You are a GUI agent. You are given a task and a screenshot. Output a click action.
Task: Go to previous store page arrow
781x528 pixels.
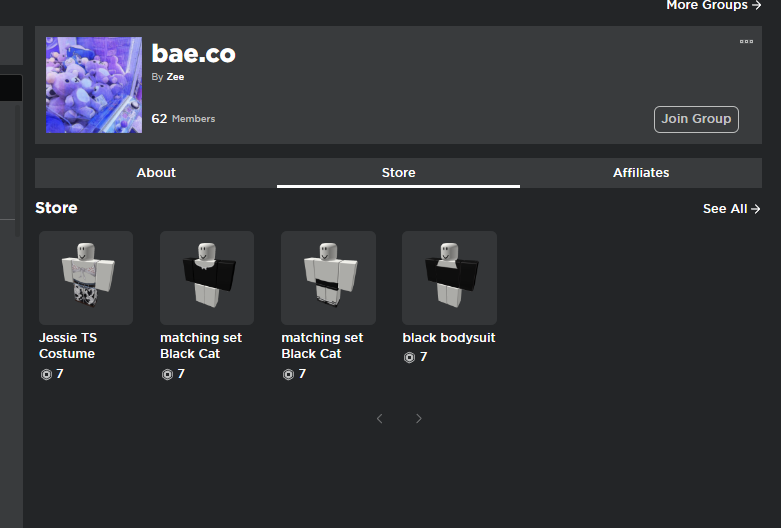pos(380,418)
